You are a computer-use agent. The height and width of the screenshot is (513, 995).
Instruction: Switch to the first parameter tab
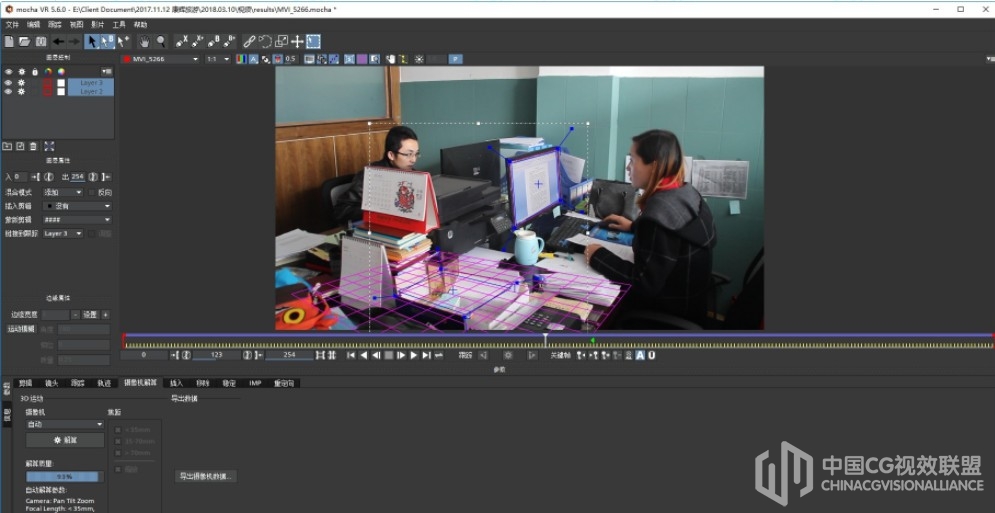pyautogui.click(x=25, y=383)
